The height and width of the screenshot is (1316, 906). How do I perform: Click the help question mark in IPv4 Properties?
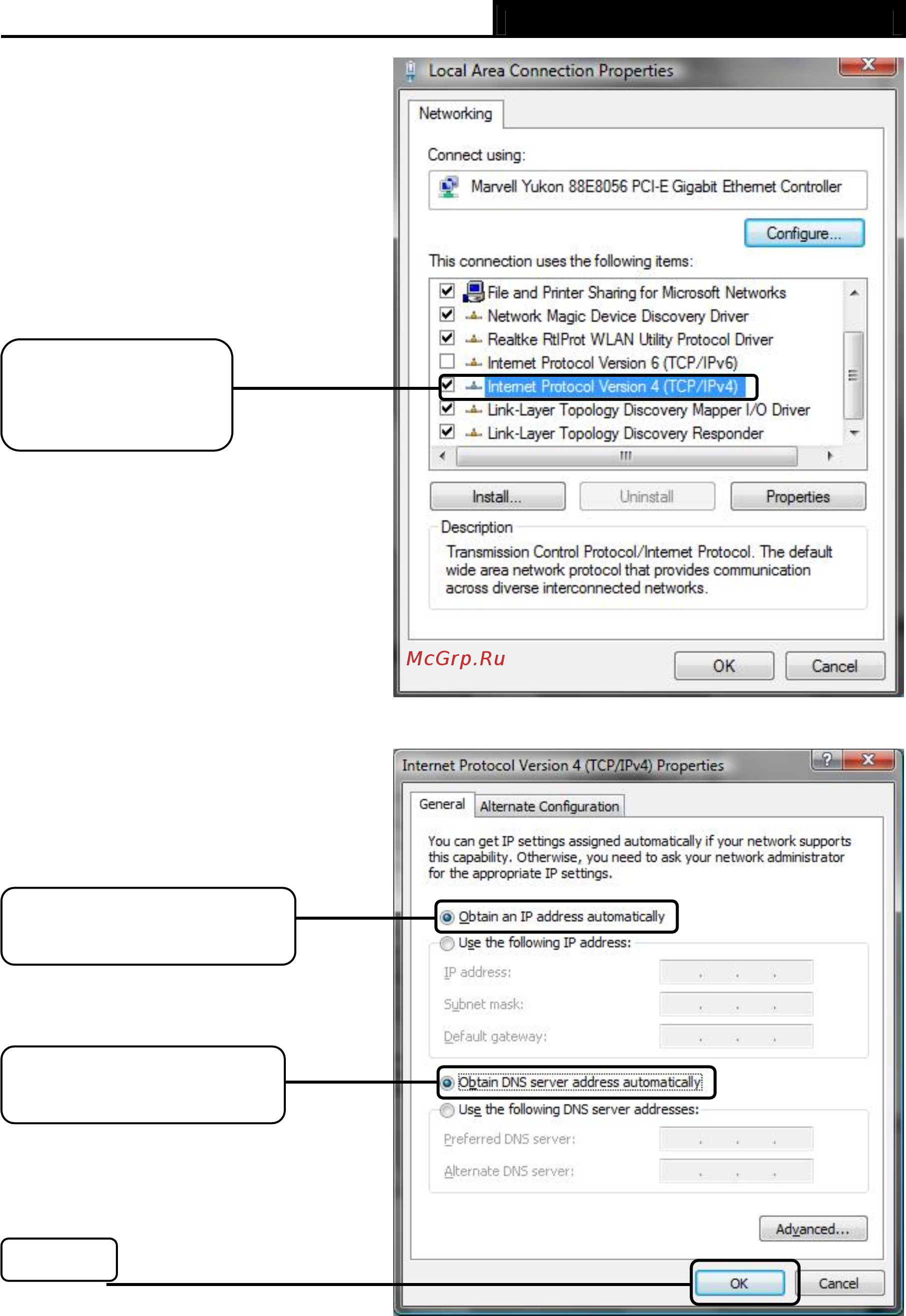tap(827, 759)
